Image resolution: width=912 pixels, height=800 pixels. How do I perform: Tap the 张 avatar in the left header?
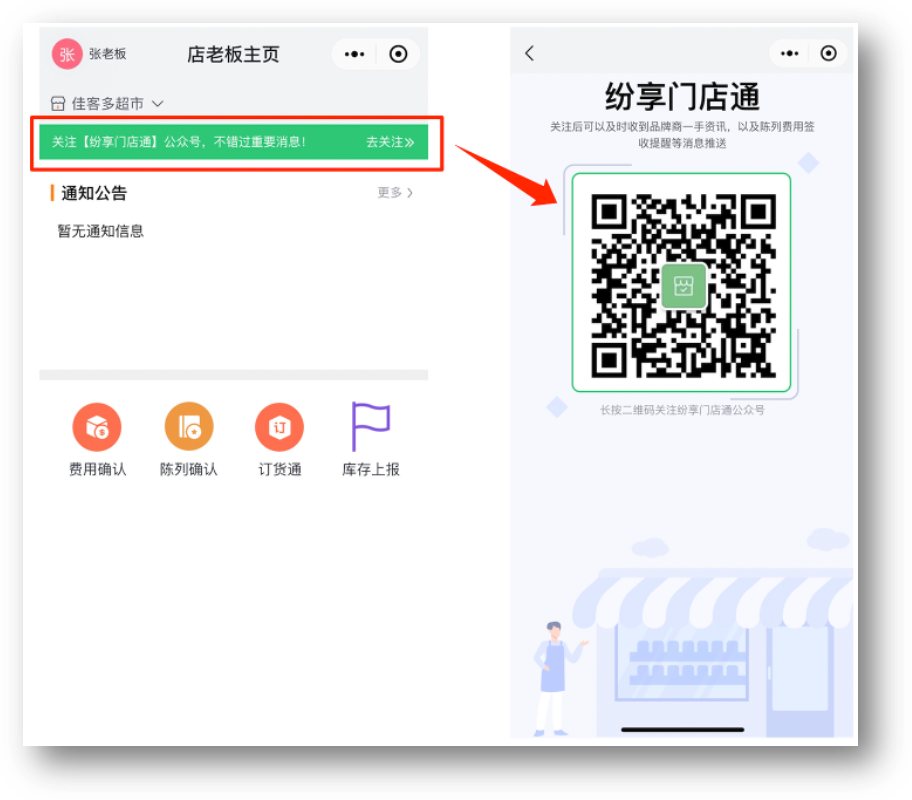[x=67, y=54]
